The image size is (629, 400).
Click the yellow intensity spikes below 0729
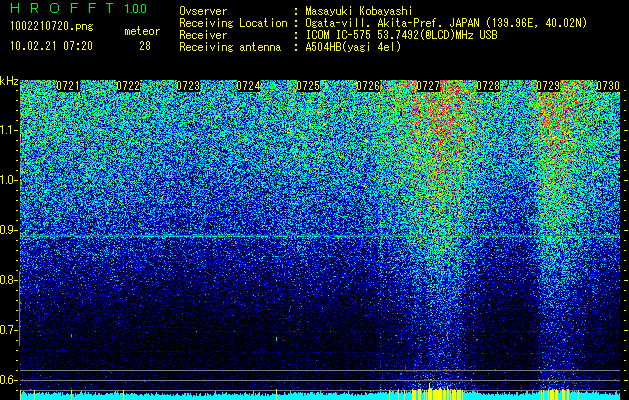point(556,394)
